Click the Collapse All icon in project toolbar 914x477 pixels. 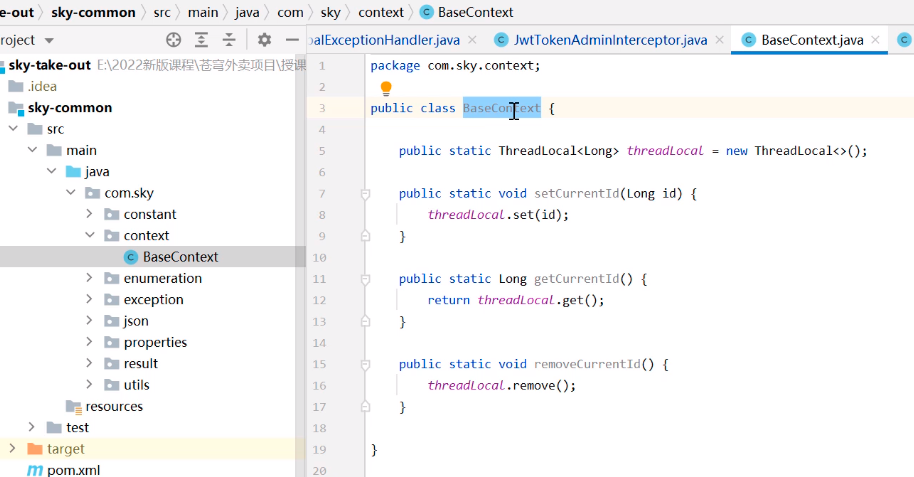click(x=229, y=40)
